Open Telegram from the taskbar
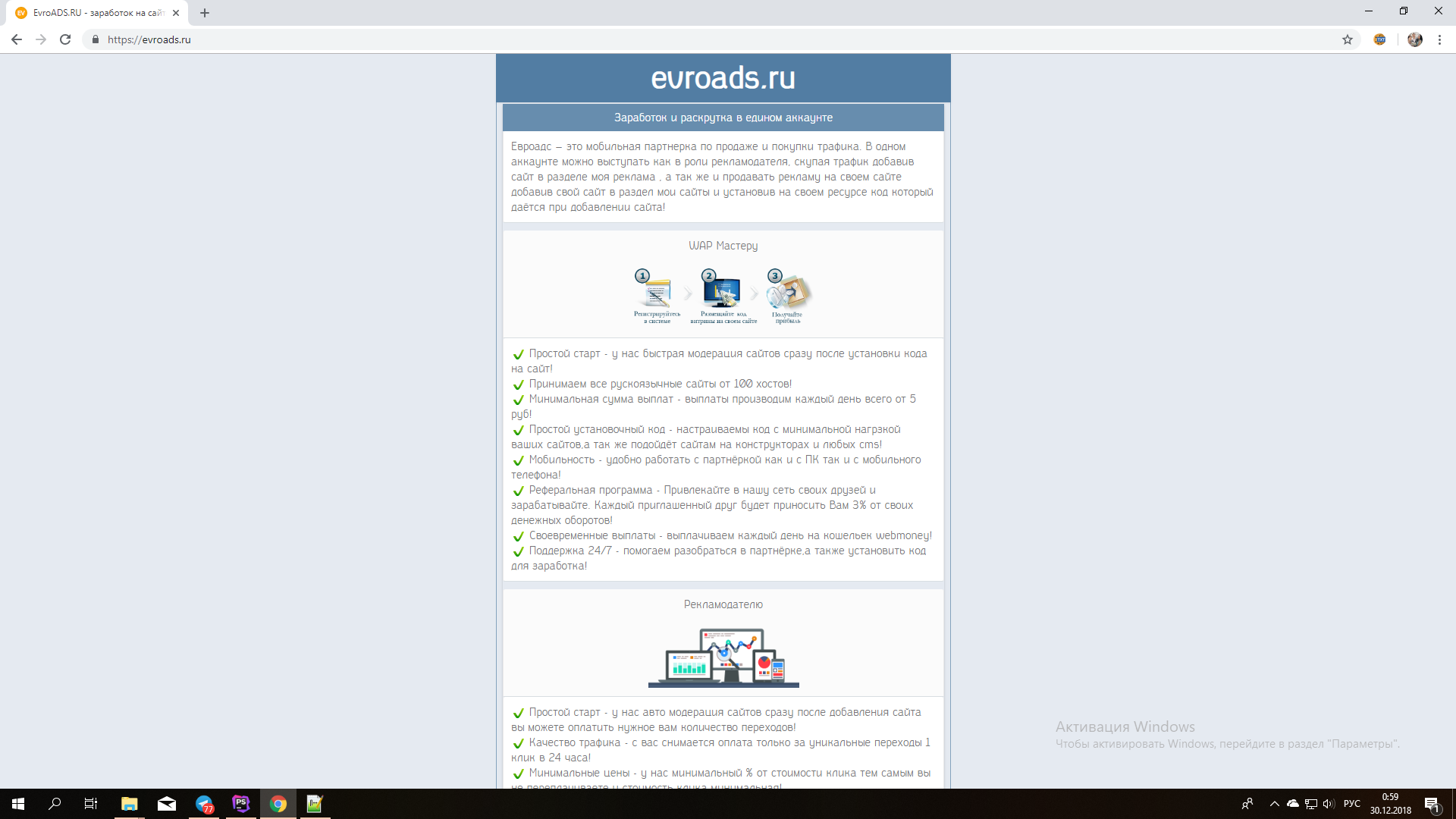1456x819 pixels. (x=204, y=804)
